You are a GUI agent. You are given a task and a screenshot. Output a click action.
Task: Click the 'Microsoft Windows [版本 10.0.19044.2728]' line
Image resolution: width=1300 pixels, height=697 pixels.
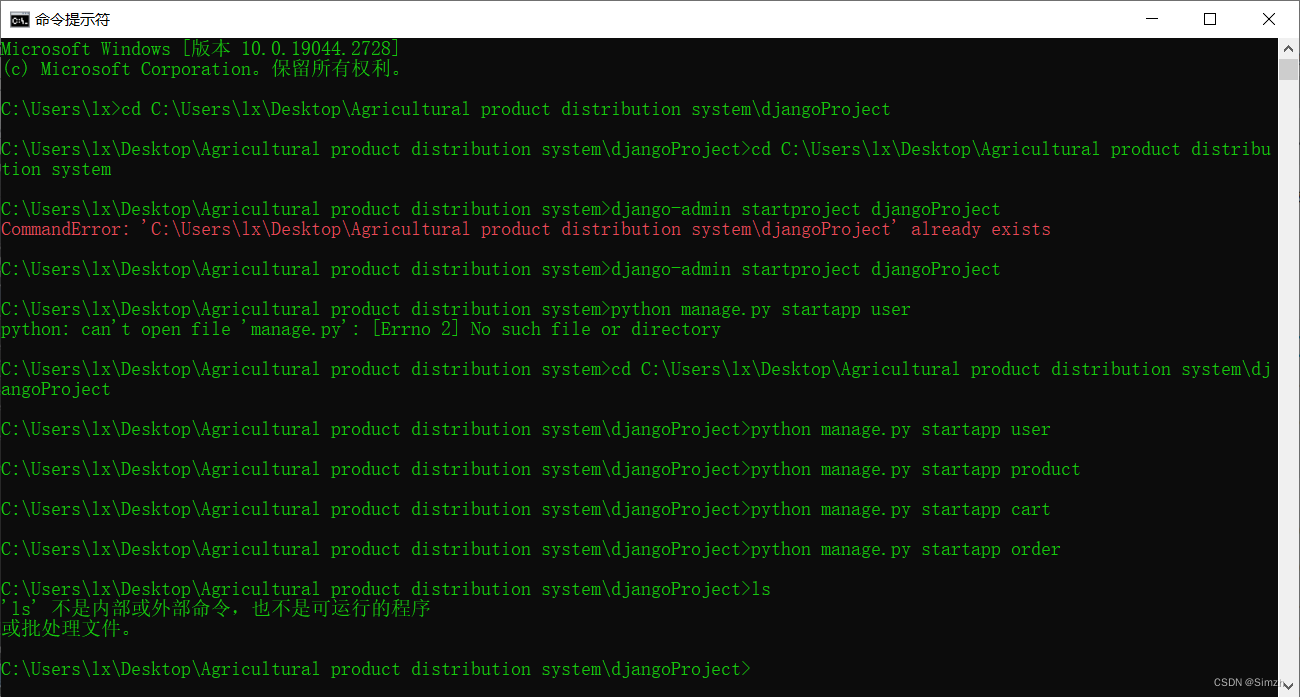[x=200, y=49]
